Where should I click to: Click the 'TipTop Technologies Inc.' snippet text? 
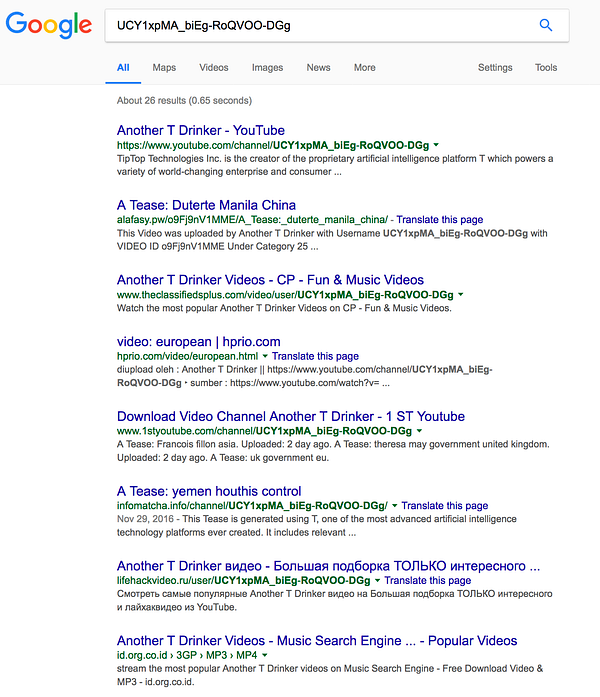click(x=335, y=165)
